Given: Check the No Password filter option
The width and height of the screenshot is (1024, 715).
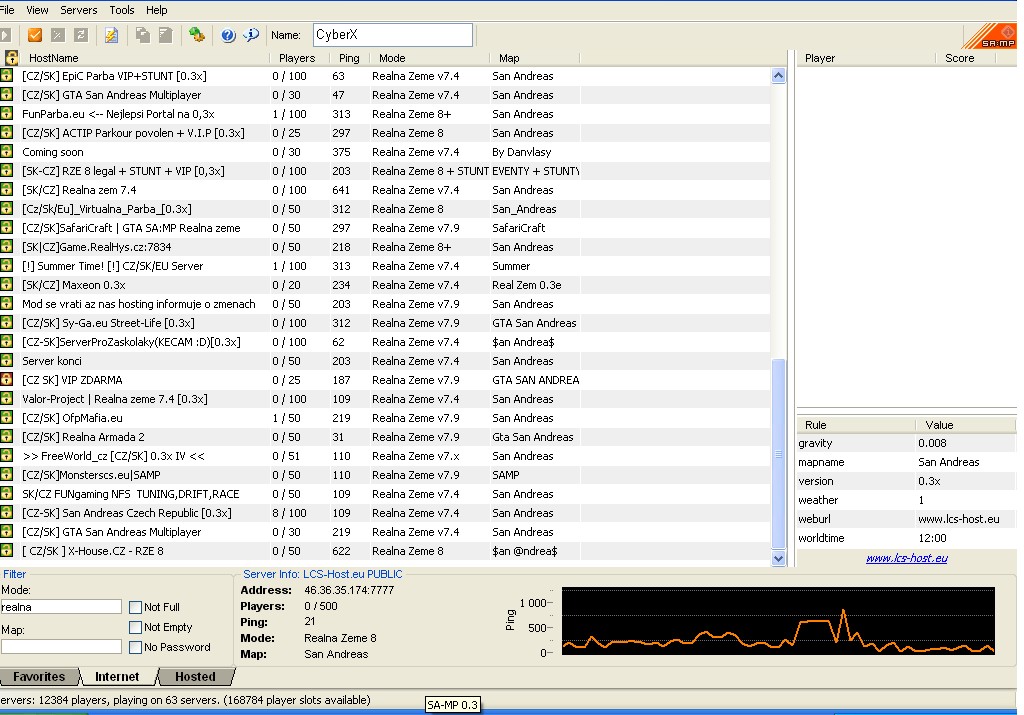Looking at the screenshot, I should coord(135,648).
